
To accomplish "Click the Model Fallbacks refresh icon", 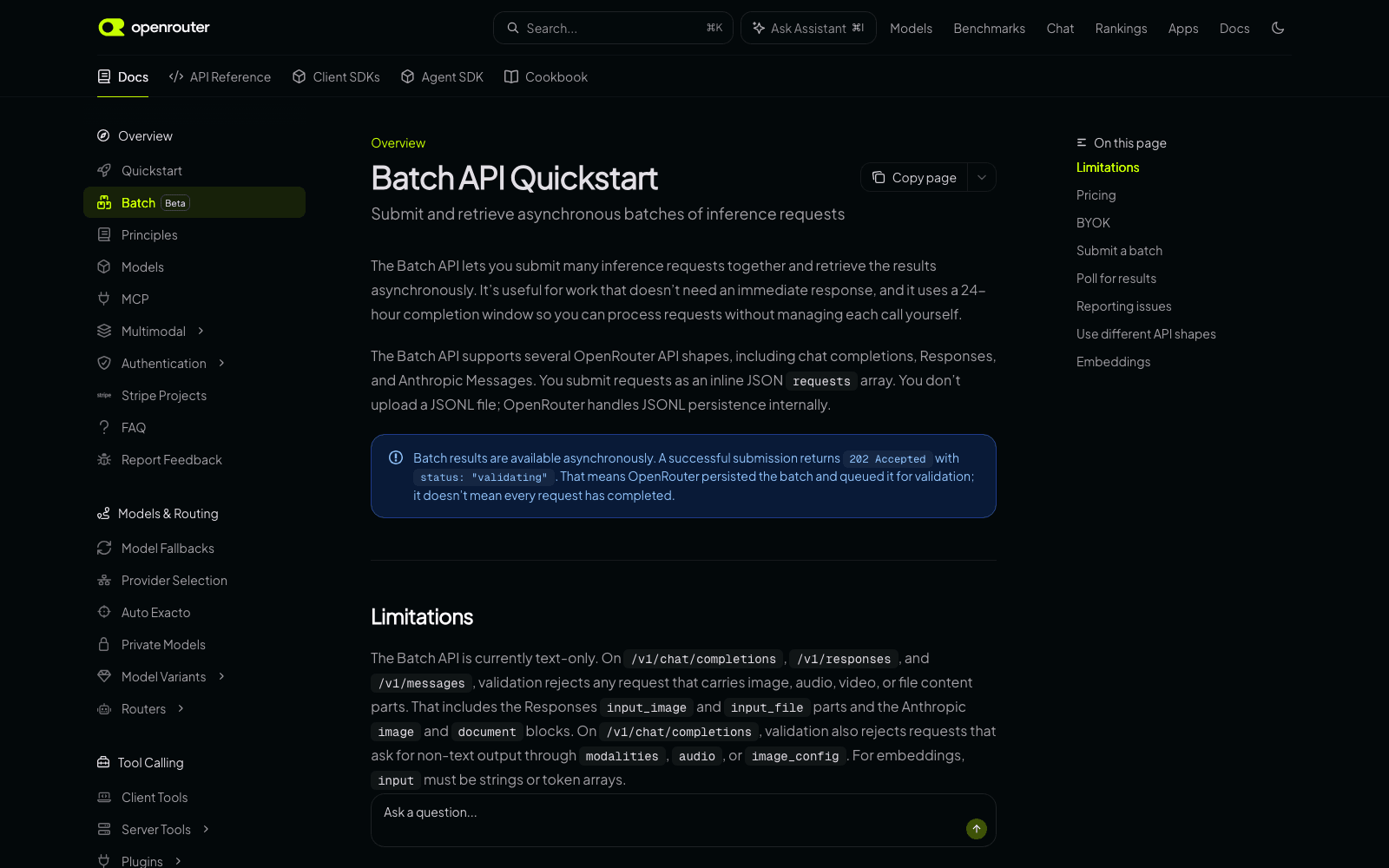I will pos(104,548).
